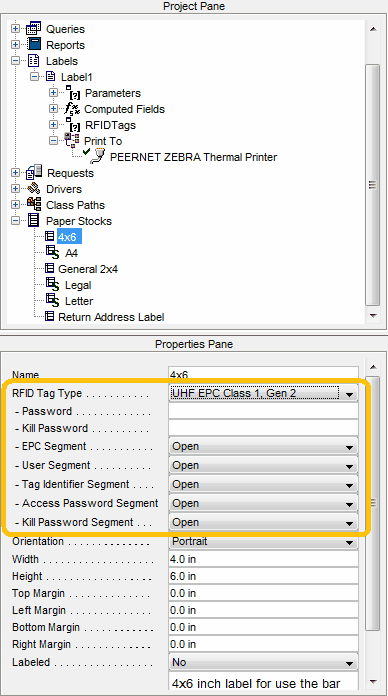
Task: Expand the Queries tree node
Action: click(x=16, y=29)
